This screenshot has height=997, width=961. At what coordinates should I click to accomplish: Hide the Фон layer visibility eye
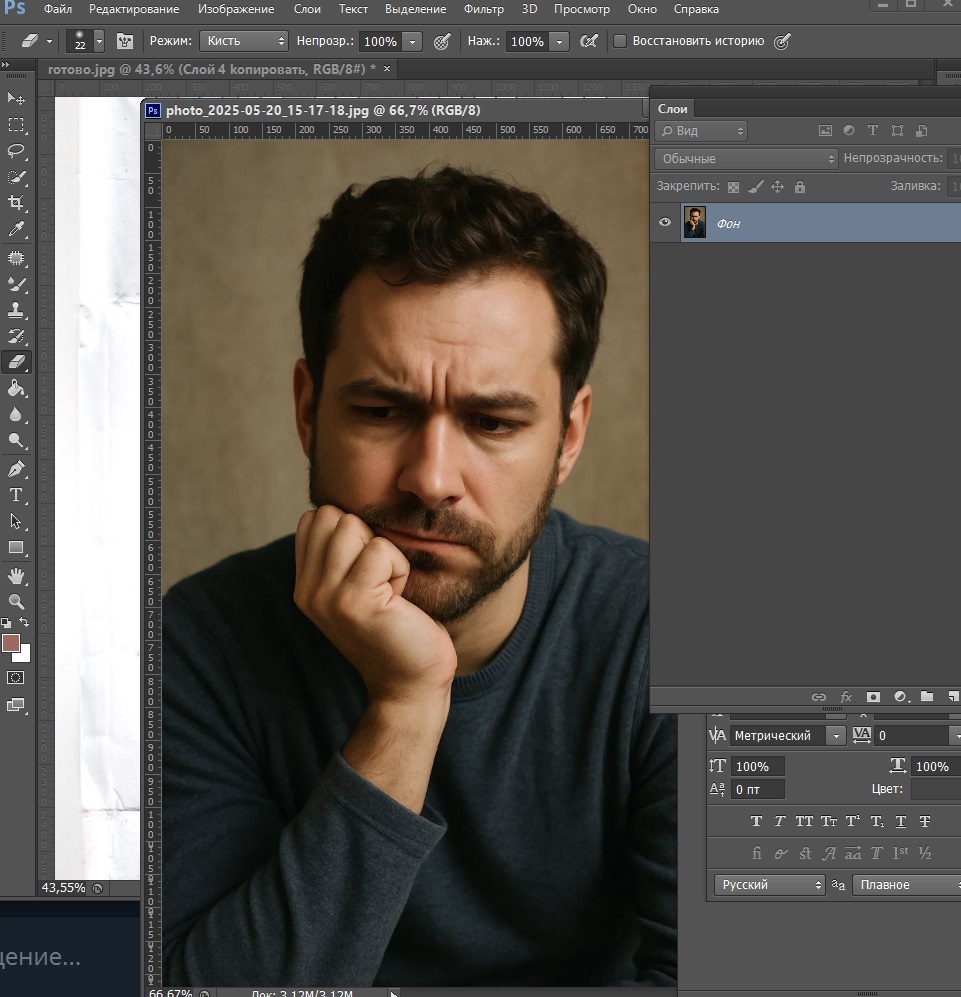click(x=665, y=222)
